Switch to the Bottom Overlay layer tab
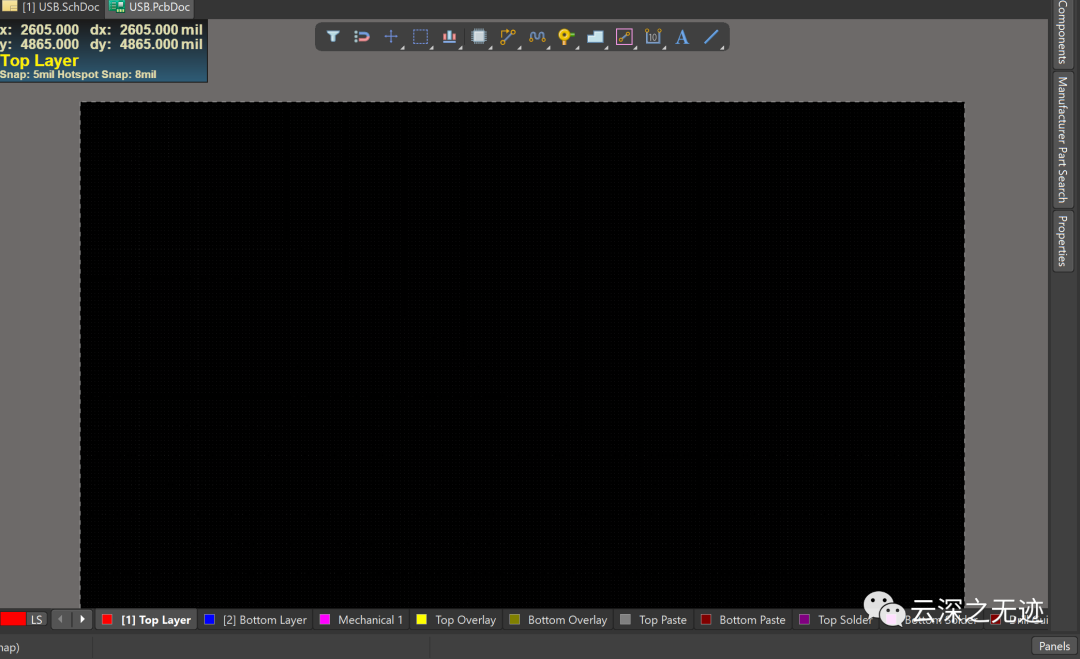This screenshot has height=659, width=1080. [559, 620]
